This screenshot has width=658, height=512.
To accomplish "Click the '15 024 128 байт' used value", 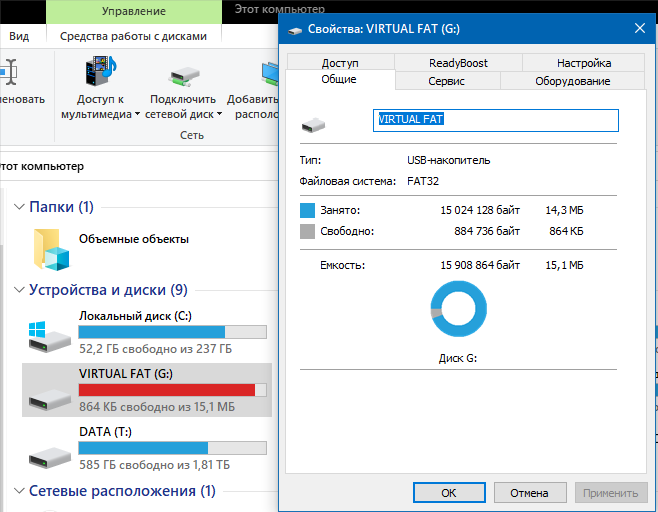I will pos(480,210).
